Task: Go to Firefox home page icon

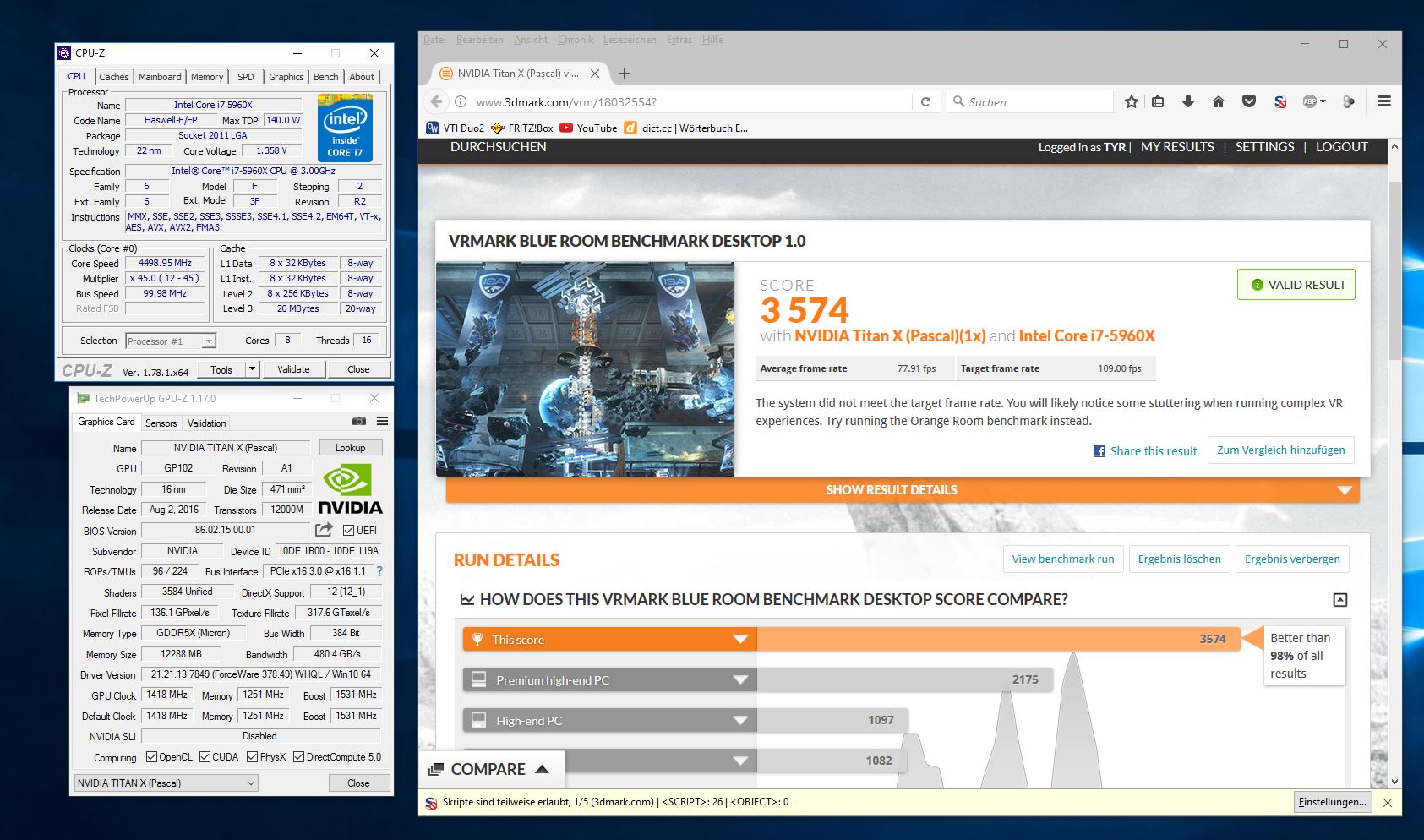Action: point(1218,101)
